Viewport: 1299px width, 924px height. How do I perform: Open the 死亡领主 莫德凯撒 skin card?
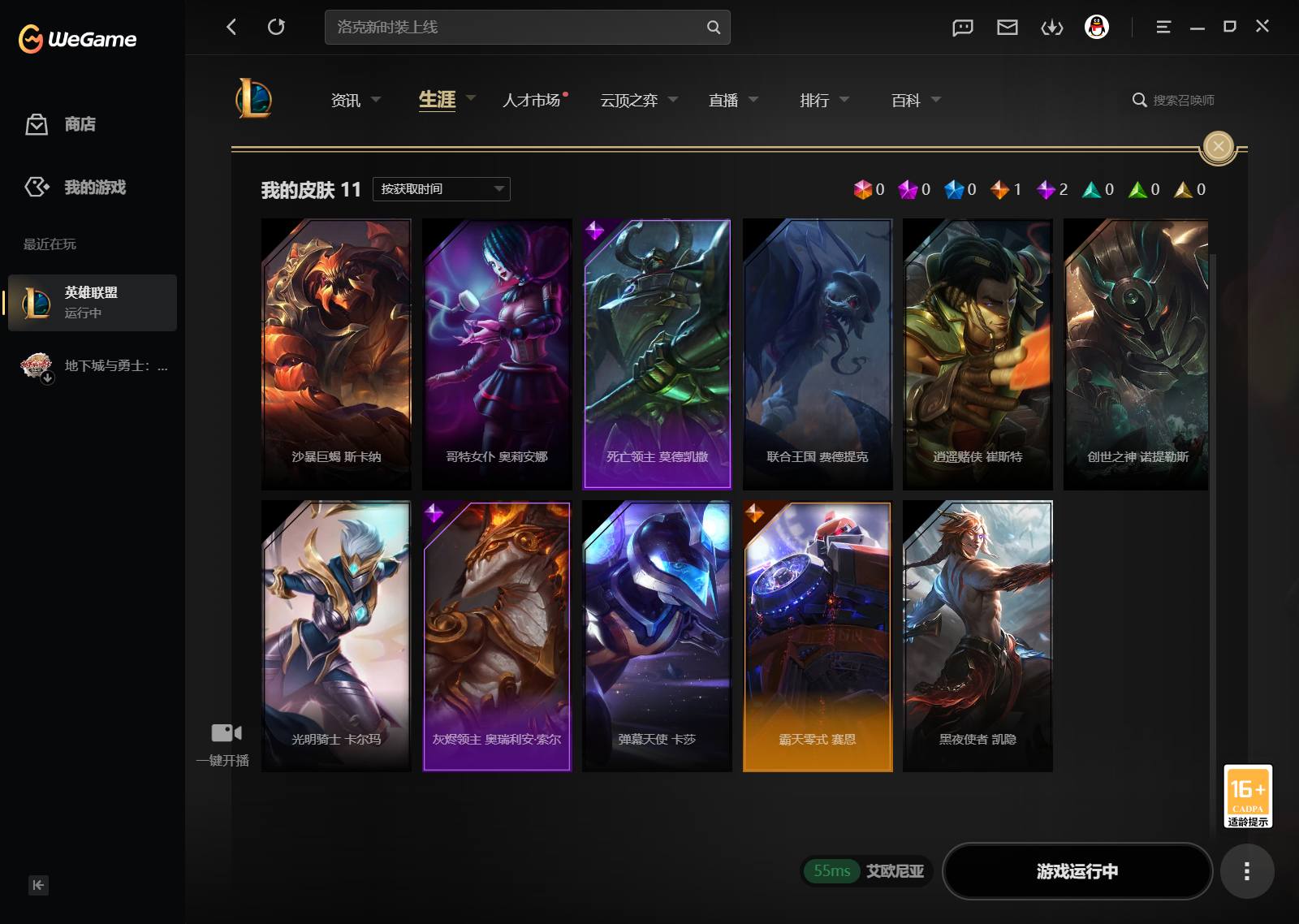point(657,354)
